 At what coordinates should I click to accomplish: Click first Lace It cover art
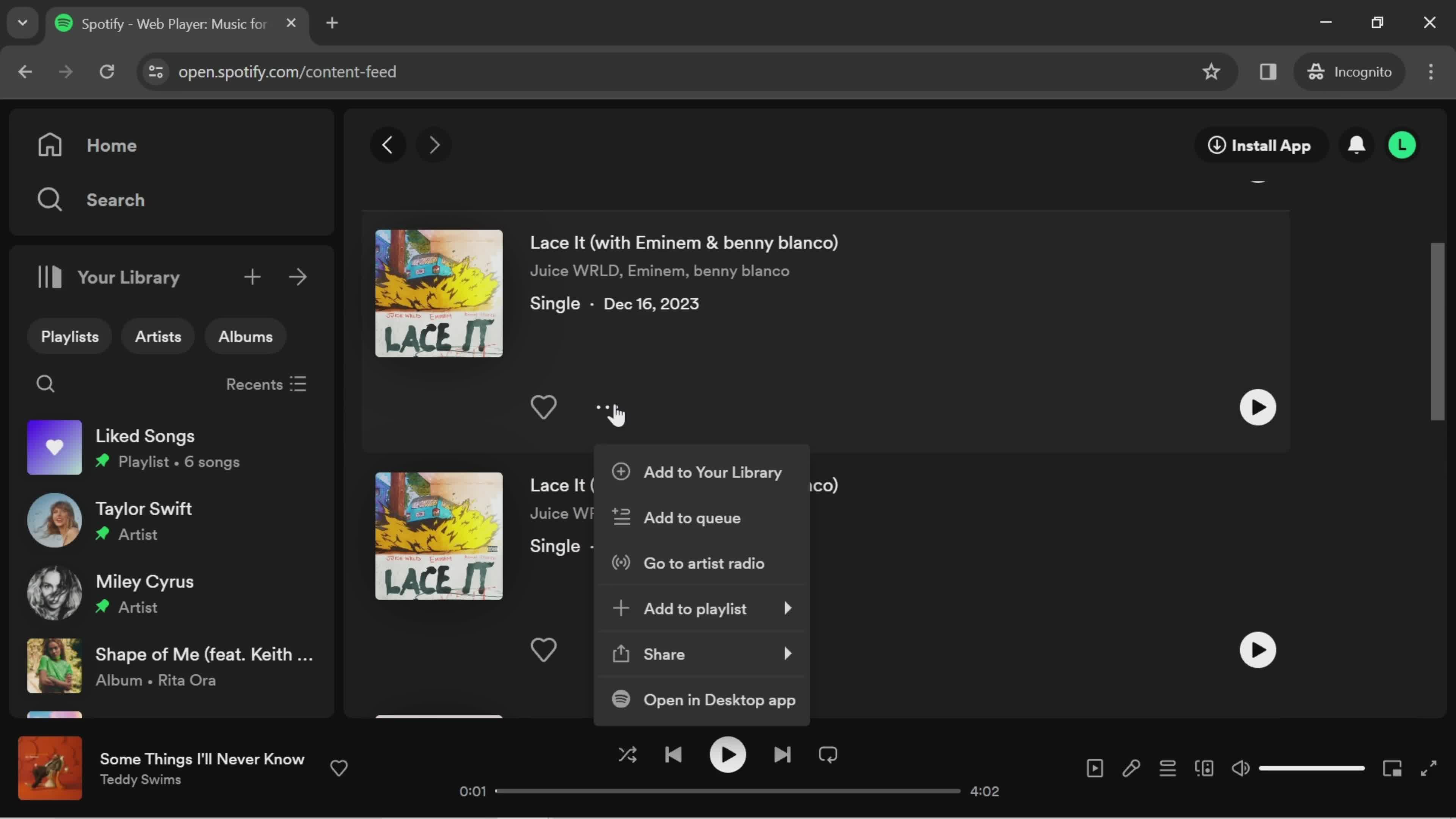pyautogui.click(x=439, y=293)
